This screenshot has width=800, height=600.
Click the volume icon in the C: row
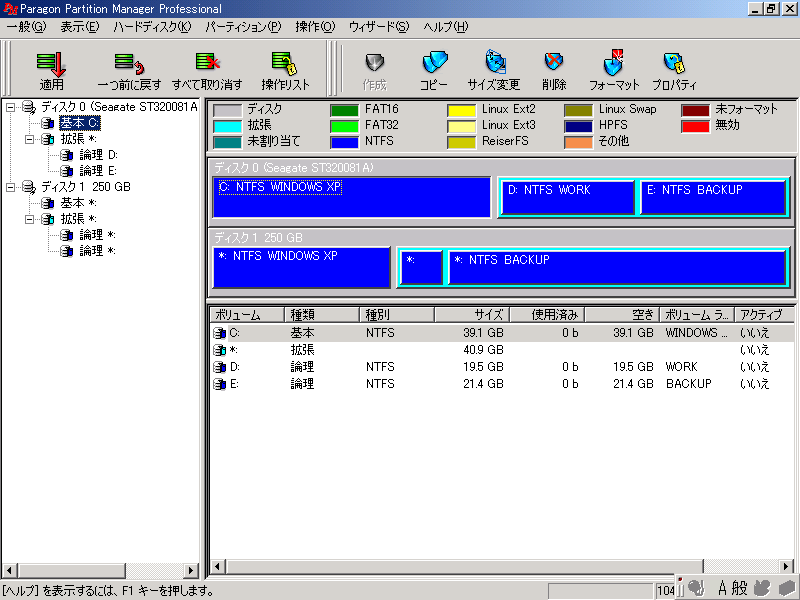(219, 333)
